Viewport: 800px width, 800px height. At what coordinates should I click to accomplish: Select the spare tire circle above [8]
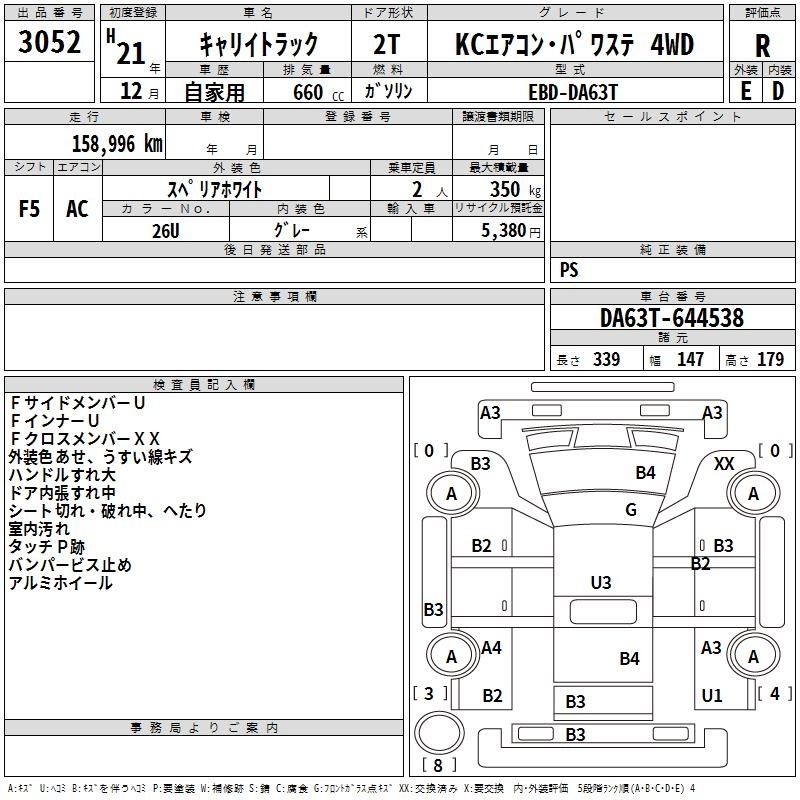pyautogui.click(x=437, y=733)
